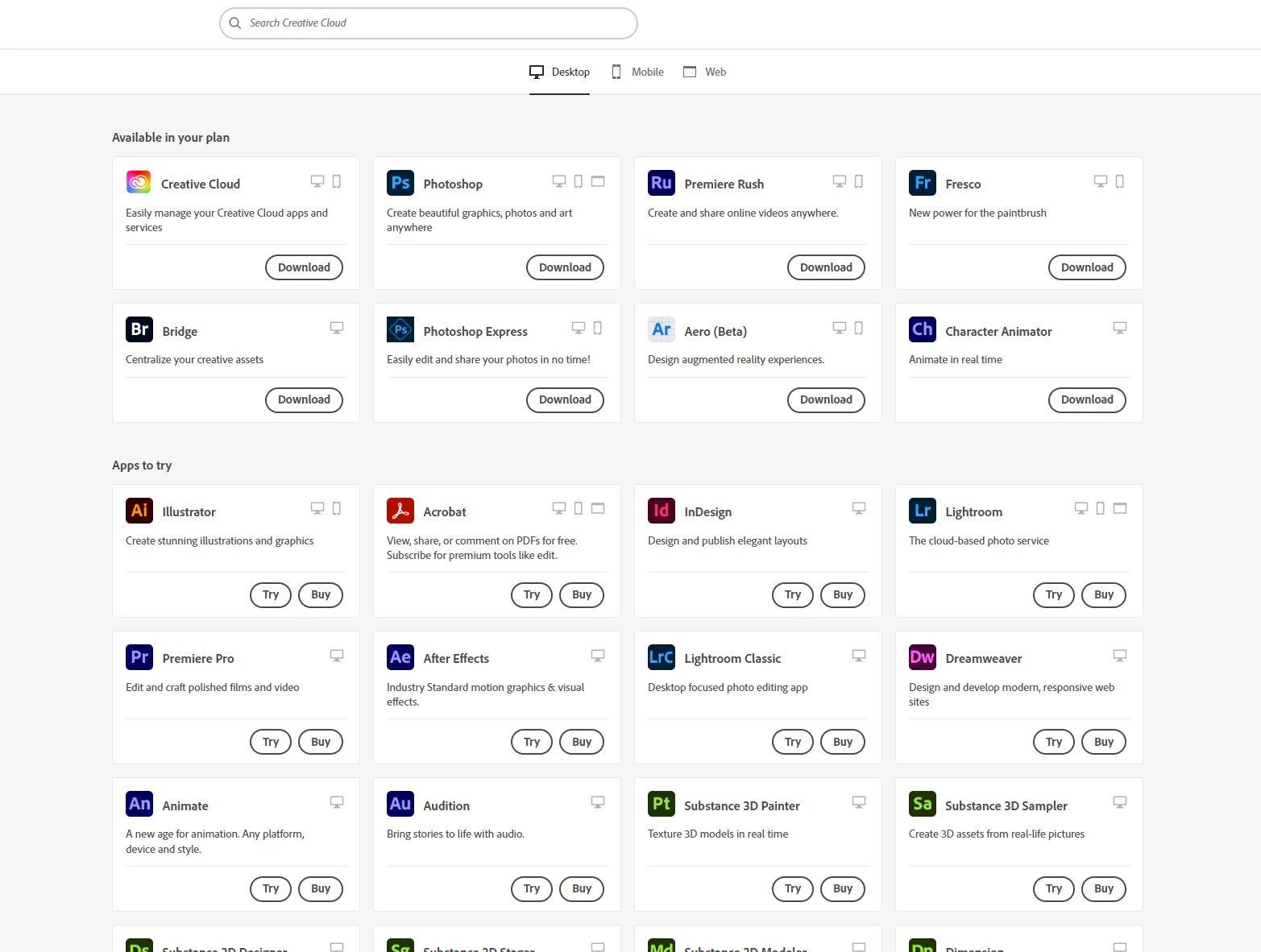
Task: Click the Photoshop title text
Action: point(453,184)
